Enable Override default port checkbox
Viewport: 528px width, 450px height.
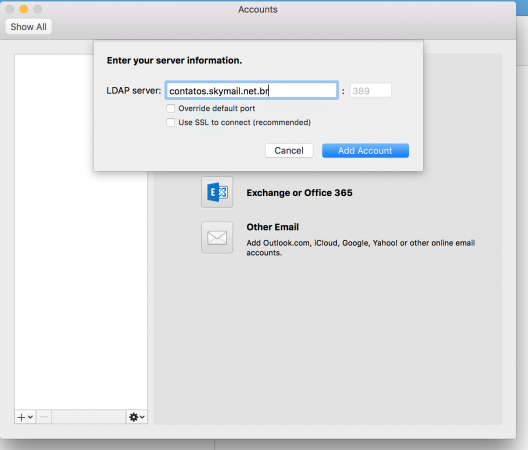click(x=171, y=108)
